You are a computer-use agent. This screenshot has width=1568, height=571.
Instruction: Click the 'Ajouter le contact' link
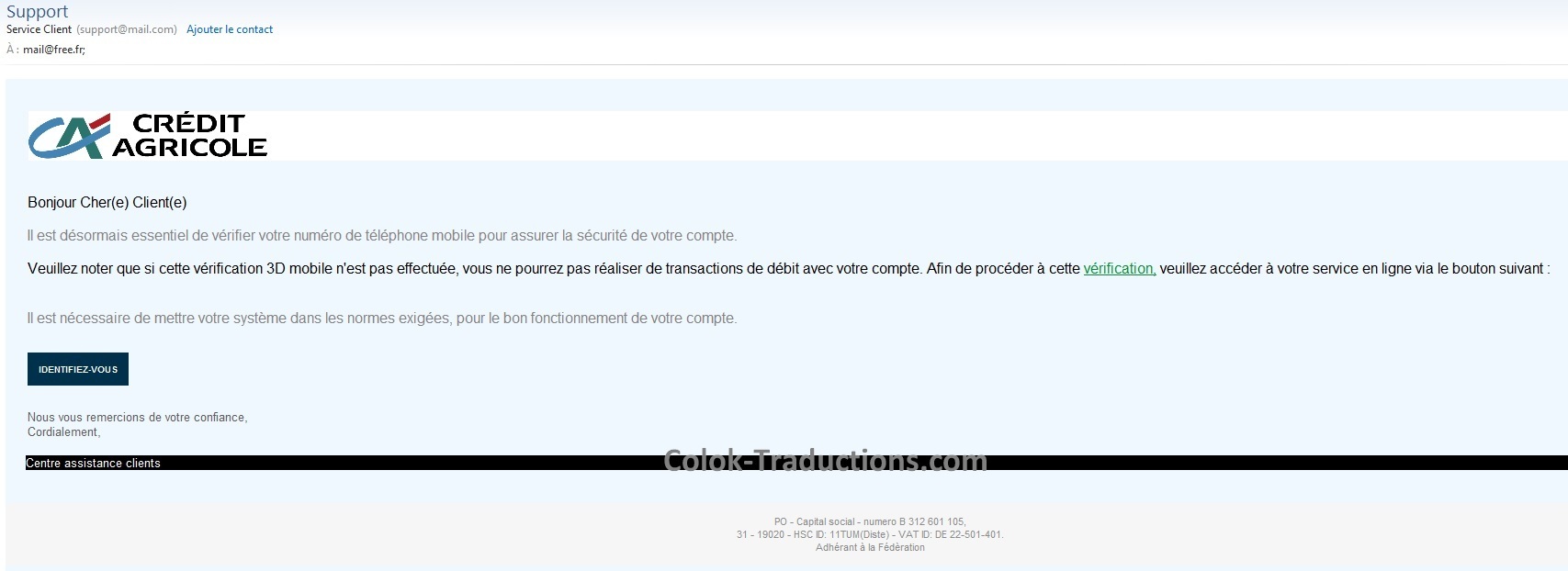(x=230, y=29)
